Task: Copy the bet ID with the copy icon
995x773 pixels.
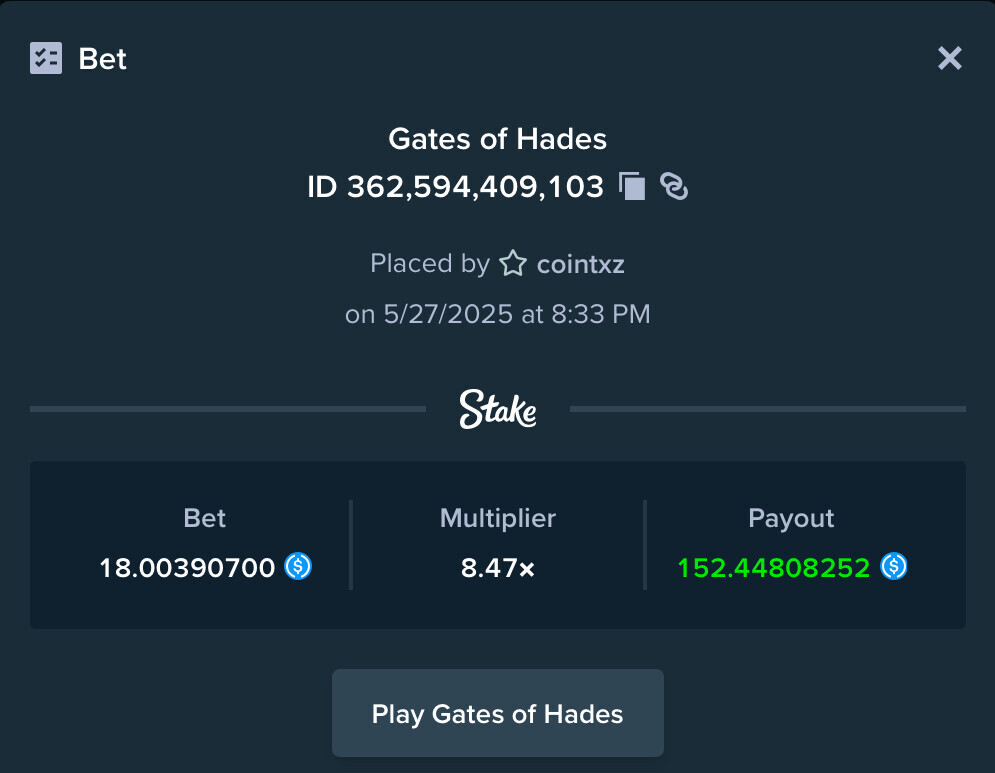Action: pyautogui.click(x=632, y=187)
